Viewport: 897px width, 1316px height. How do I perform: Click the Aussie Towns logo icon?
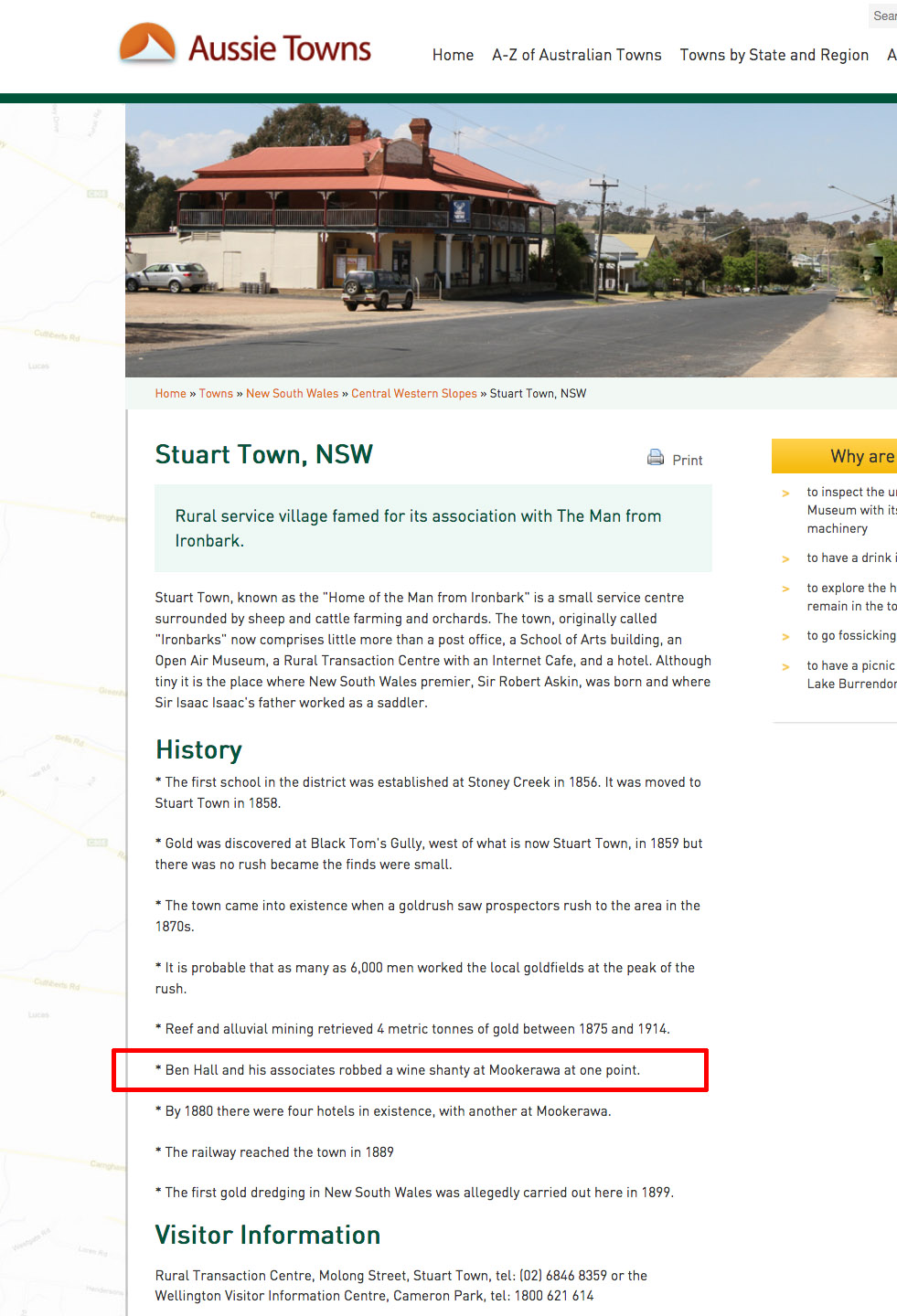point(147,44)
